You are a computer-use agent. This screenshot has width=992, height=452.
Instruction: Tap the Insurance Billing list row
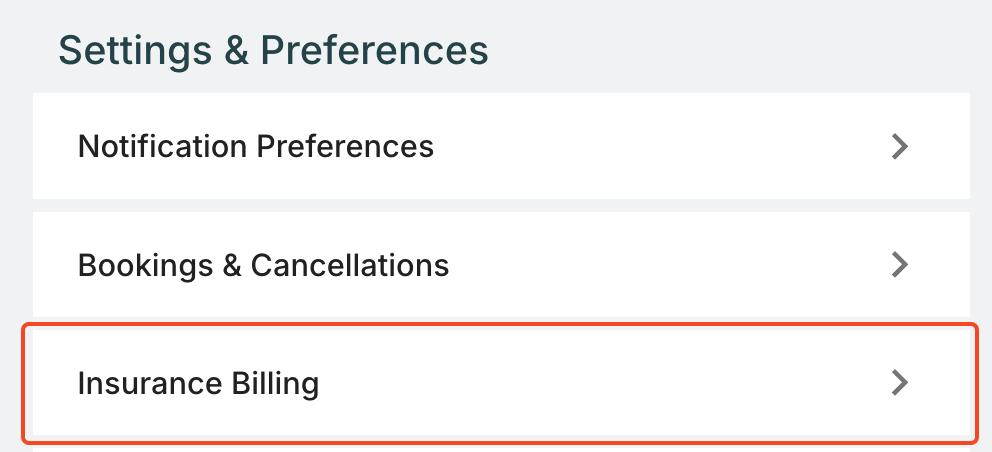point(500,382)
